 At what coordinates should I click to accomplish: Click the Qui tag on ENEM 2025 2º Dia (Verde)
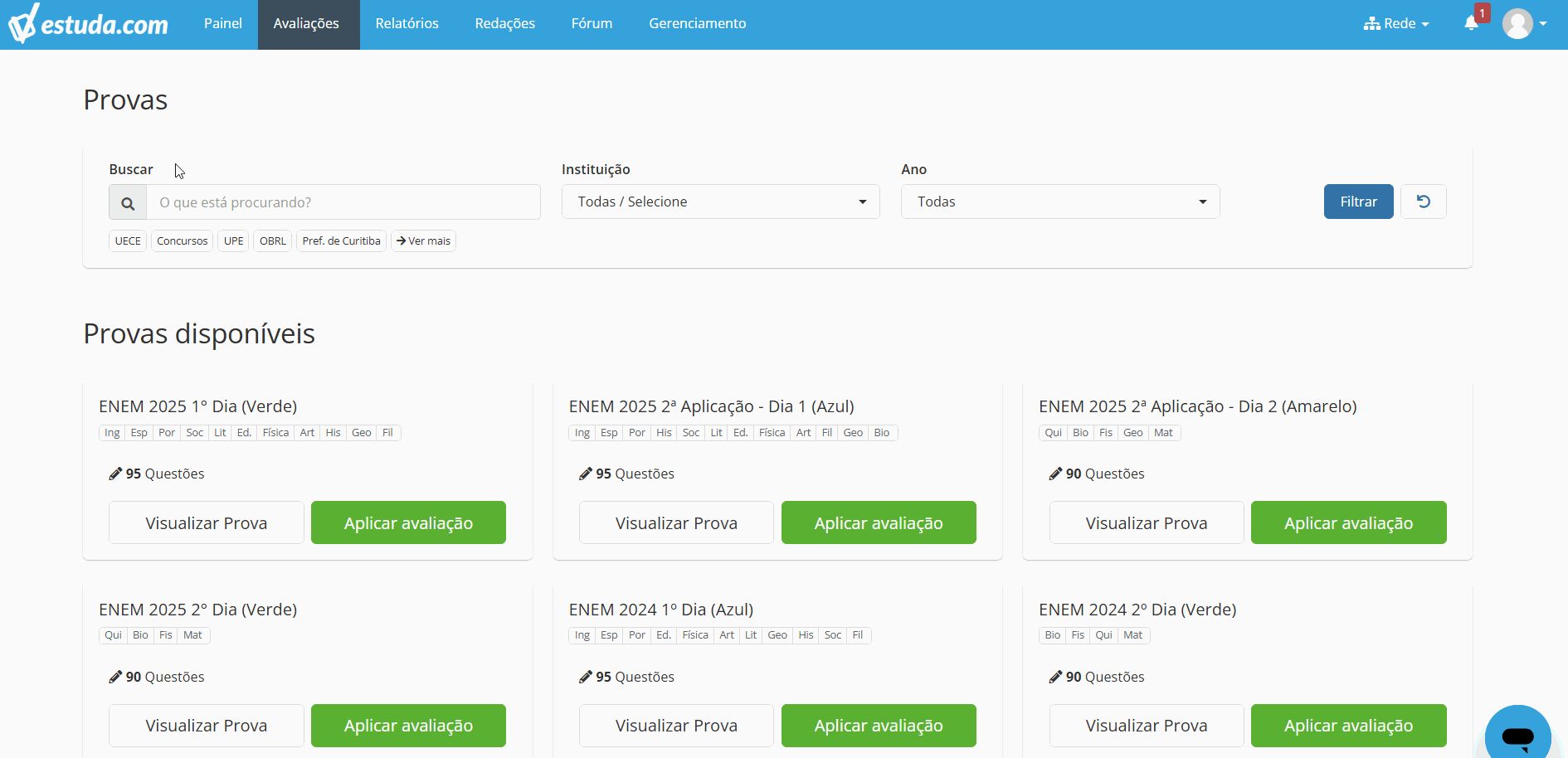tap(113, 635)
